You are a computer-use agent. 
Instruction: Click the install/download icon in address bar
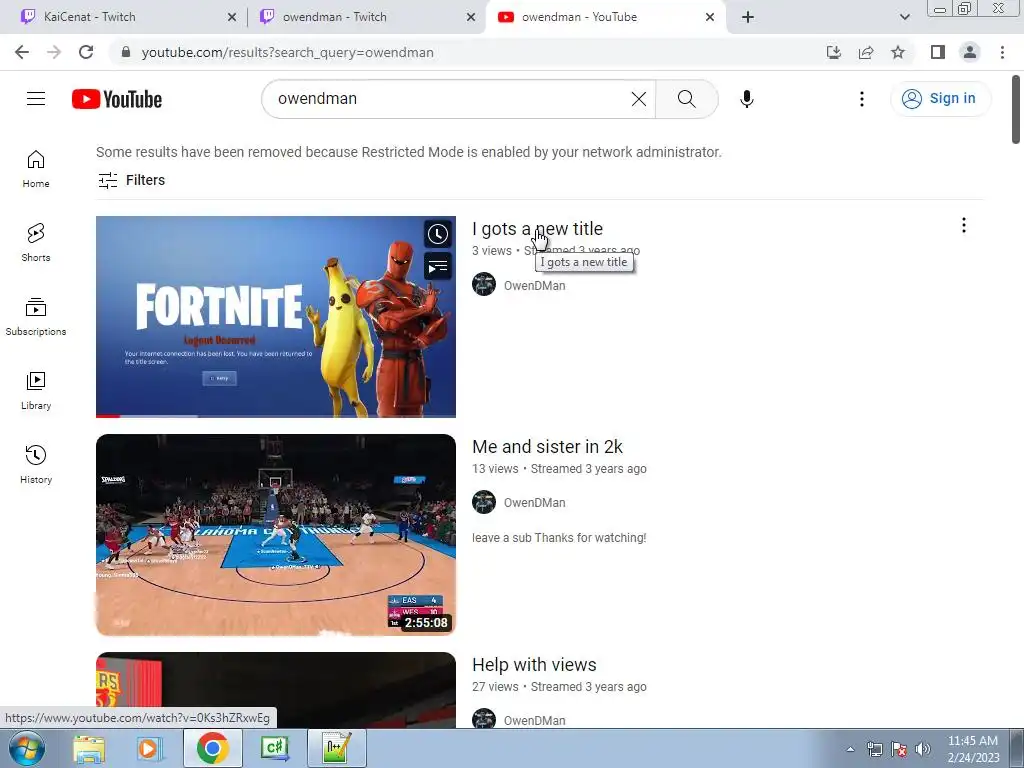[834, 52]
